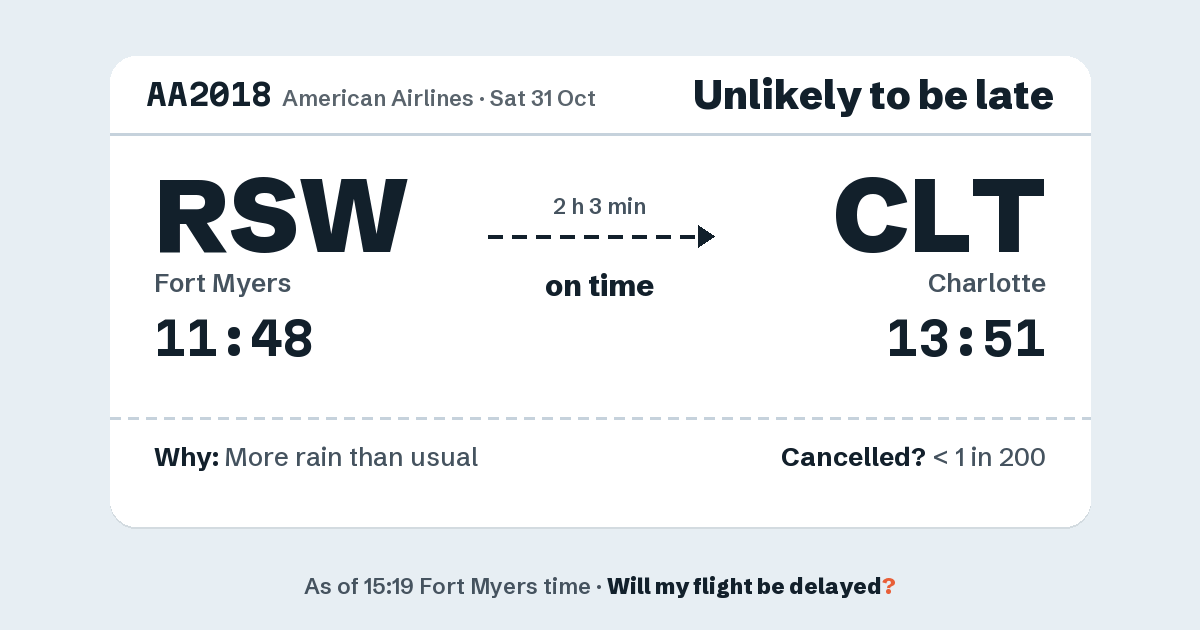The image size is (1200, 630).
Task: Click the More rain than usual reason
Action: [x=352, y=458]
